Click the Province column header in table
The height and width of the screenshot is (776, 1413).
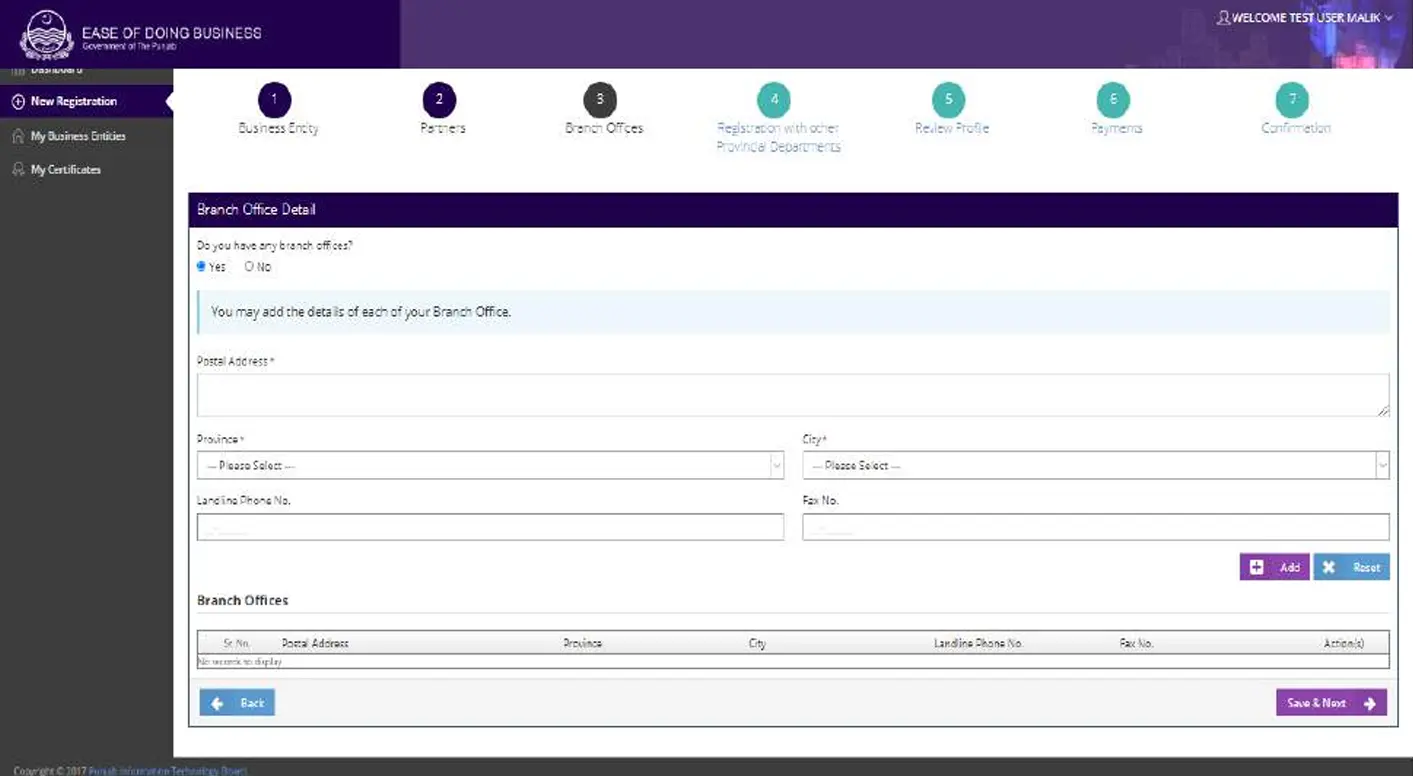[583, 643]
